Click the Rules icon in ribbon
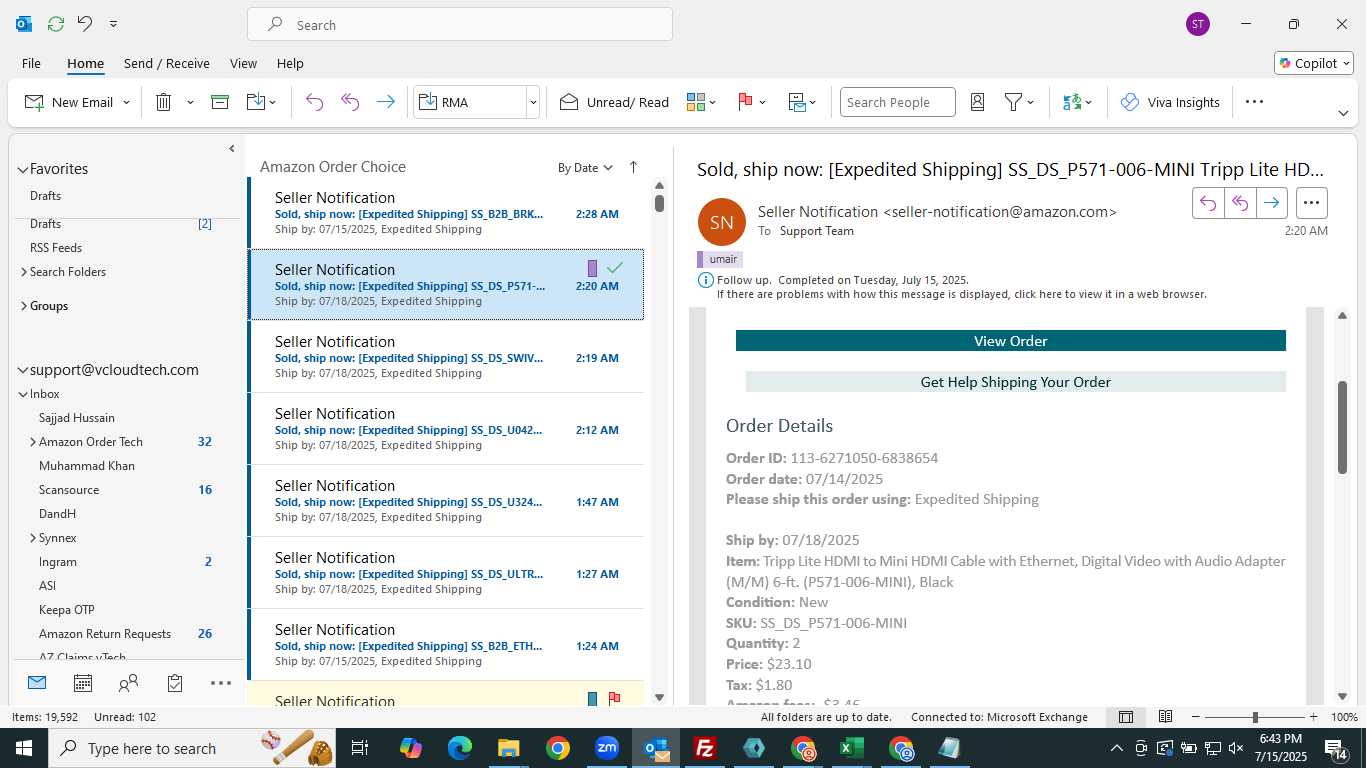Image resolution: width=1366 pixels, height=768 pixels. (x=802, y=102)
